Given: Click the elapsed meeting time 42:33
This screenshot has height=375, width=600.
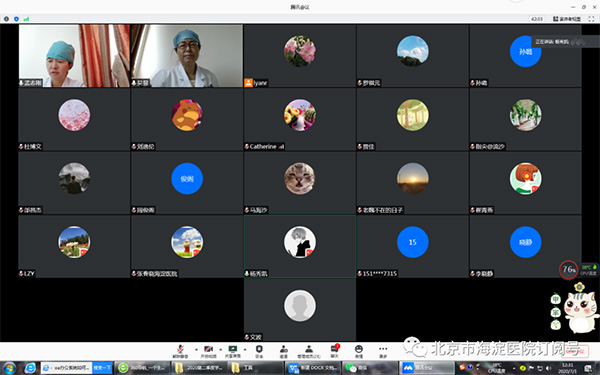Looking at the screenshot, I should point(537,19).
